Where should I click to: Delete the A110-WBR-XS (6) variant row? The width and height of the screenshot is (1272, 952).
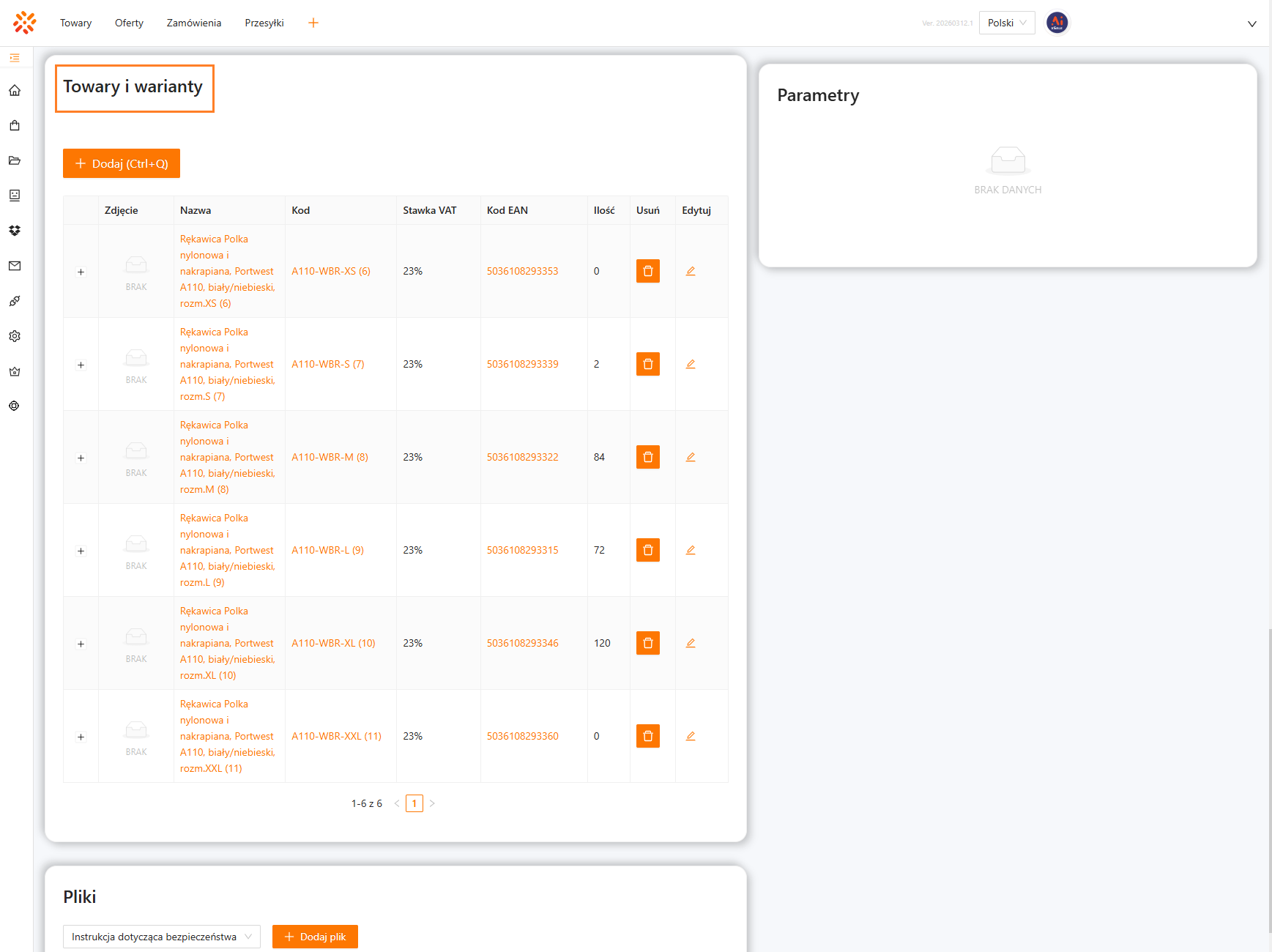pyautogui.click(x=647, y=271)
